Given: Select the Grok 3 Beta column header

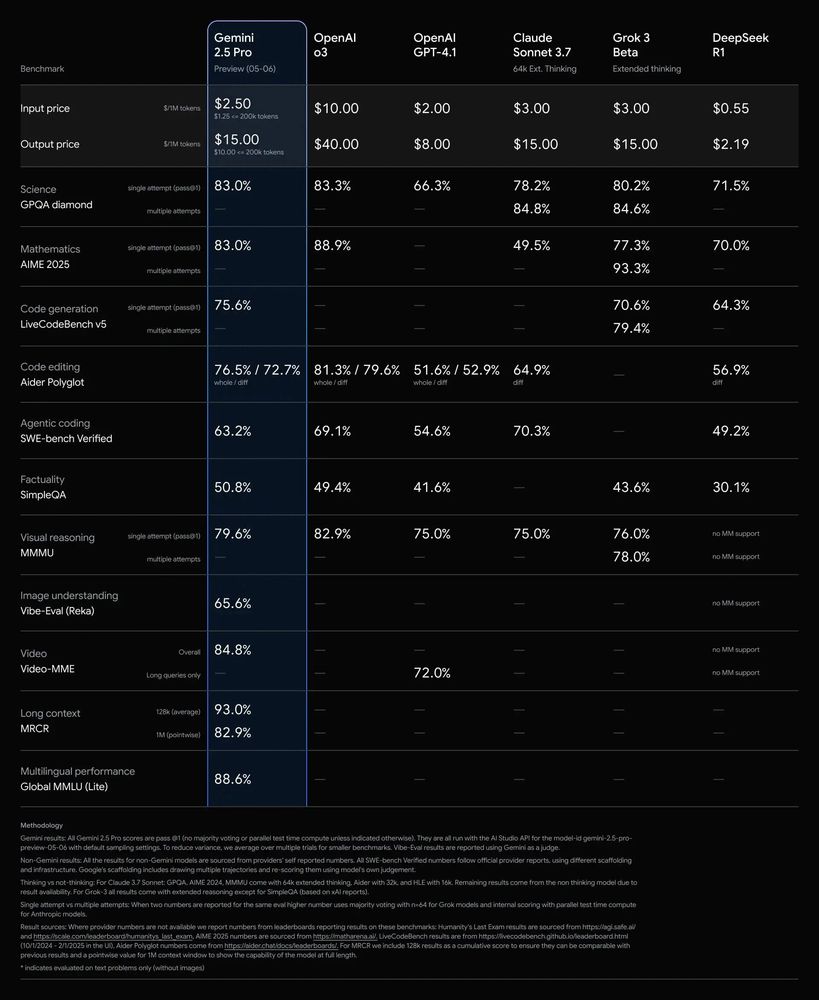Looking at the screenshot, I should 633,45.
